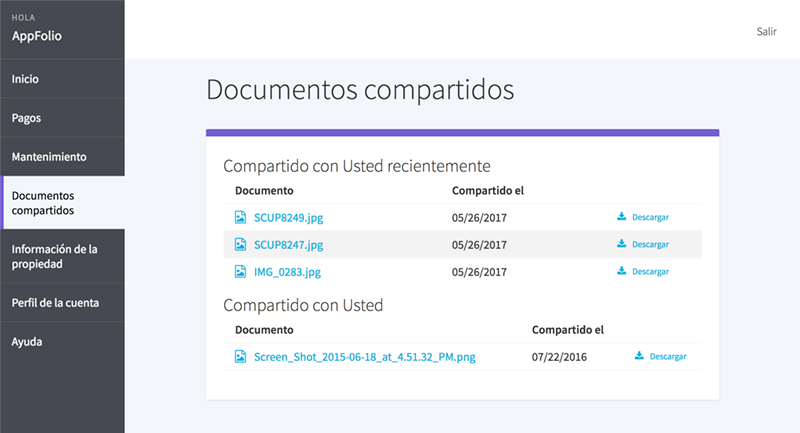
Task: Click the image file icon beside SCUP8247.jpg
Action: point(240,244)
